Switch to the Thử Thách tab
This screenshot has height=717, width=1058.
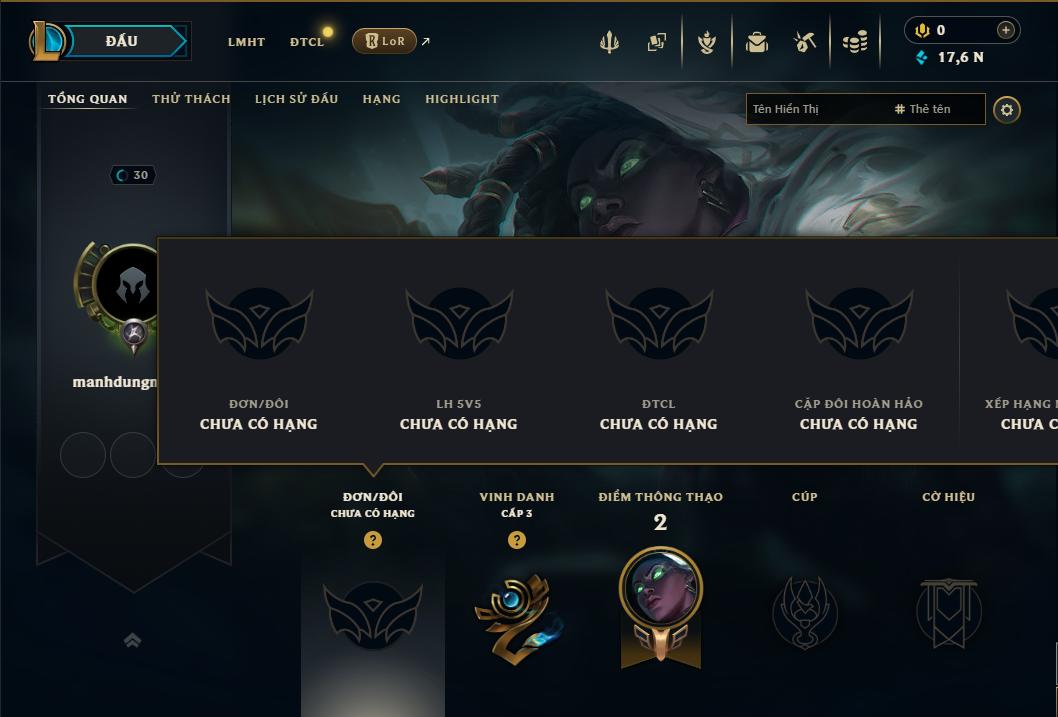click(x=191, y=99)
